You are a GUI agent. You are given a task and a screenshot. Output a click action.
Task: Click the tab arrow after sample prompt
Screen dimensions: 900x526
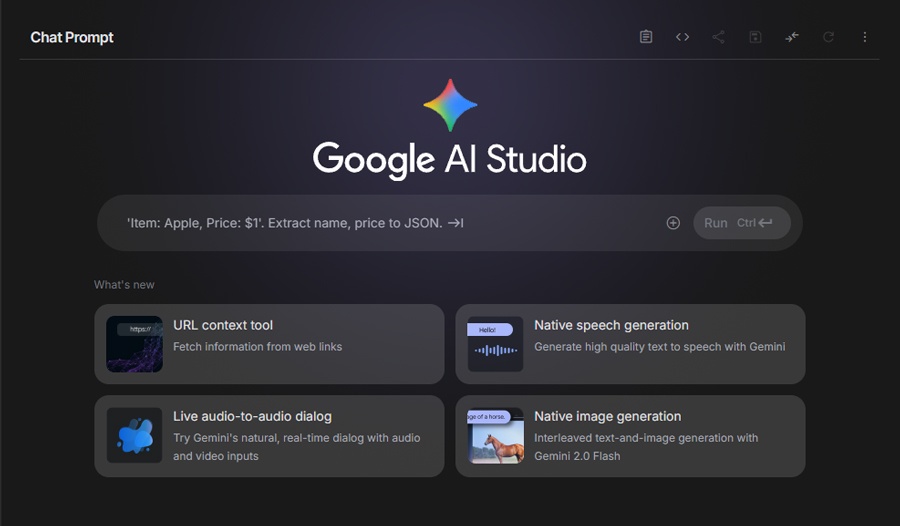pos(456,223)
